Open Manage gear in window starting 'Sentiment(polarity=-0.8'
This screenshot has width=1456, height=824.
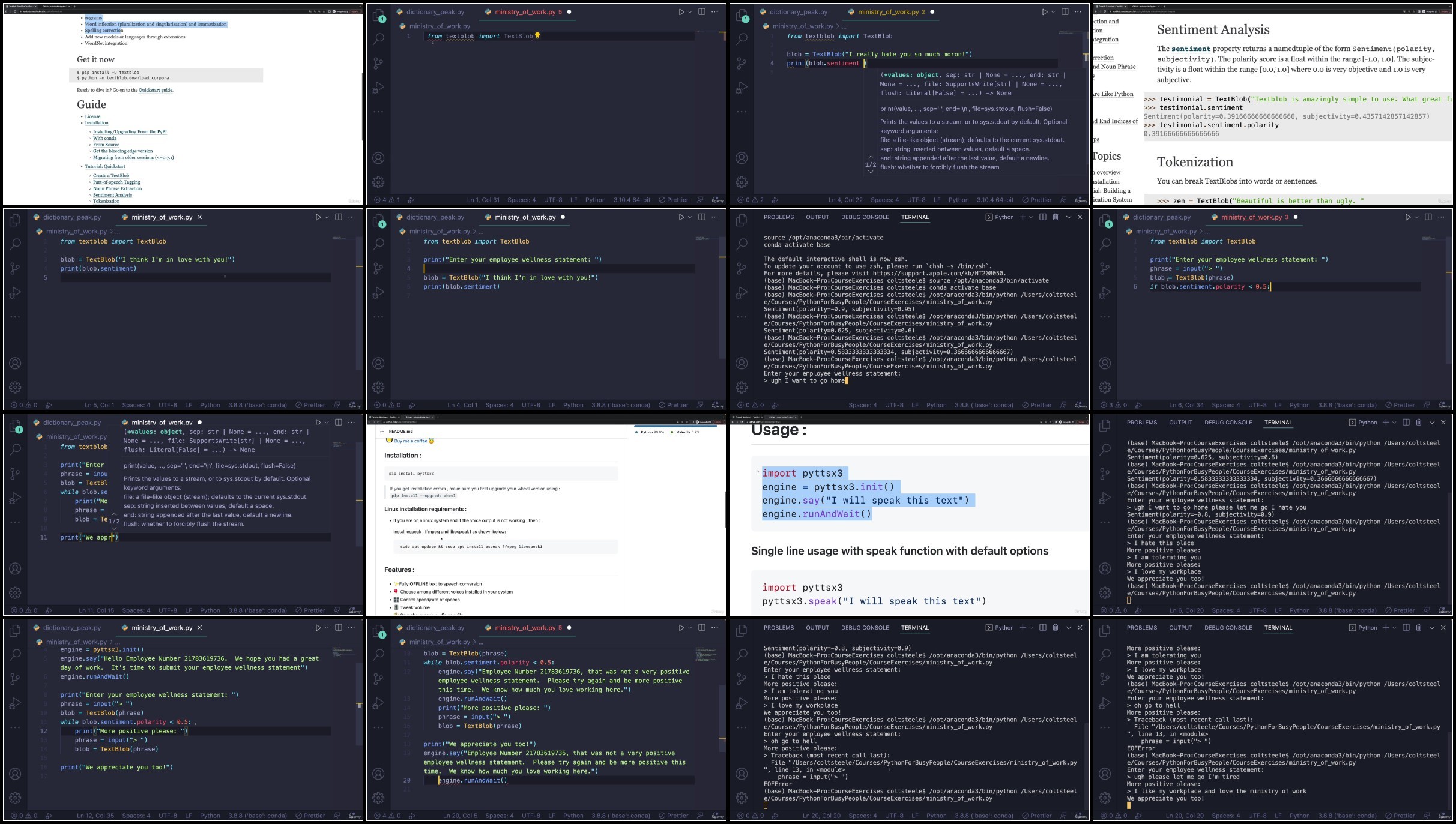tap(742, 798)
